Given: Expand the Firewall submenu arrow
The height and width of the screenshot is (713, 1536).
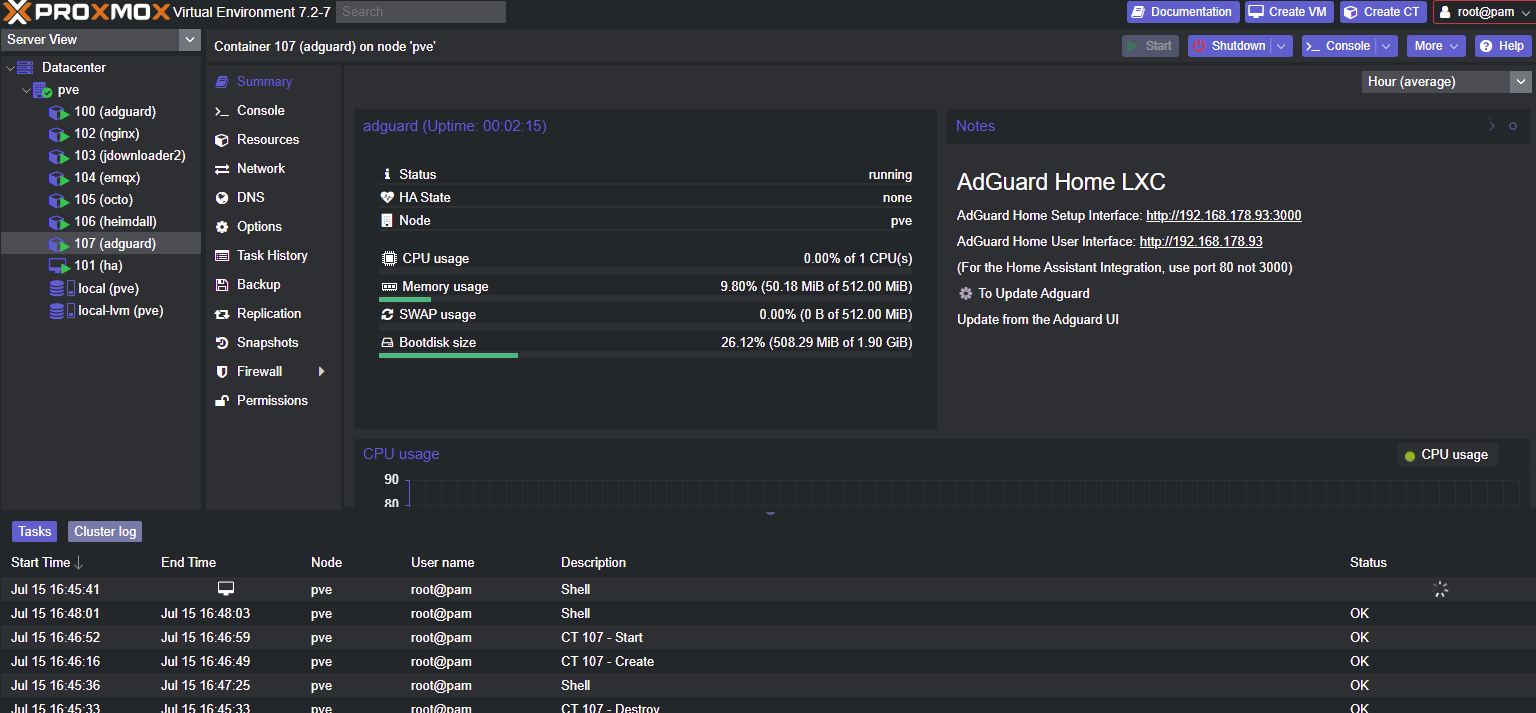Looking at the screenshot, I should tap(322, 371).
